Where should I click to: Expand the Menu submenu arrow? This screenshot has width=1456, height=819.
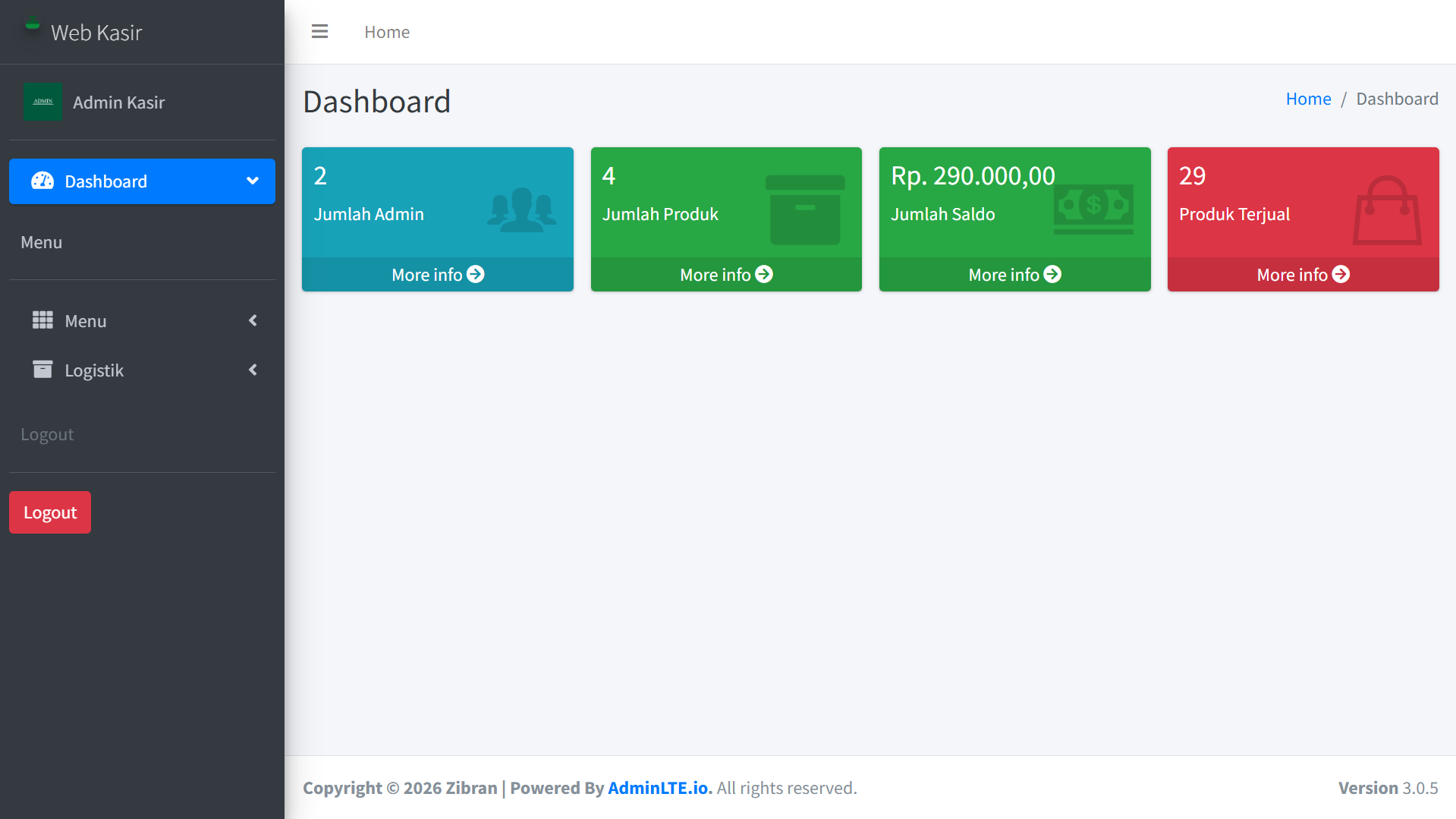click(x=253, y=321)
